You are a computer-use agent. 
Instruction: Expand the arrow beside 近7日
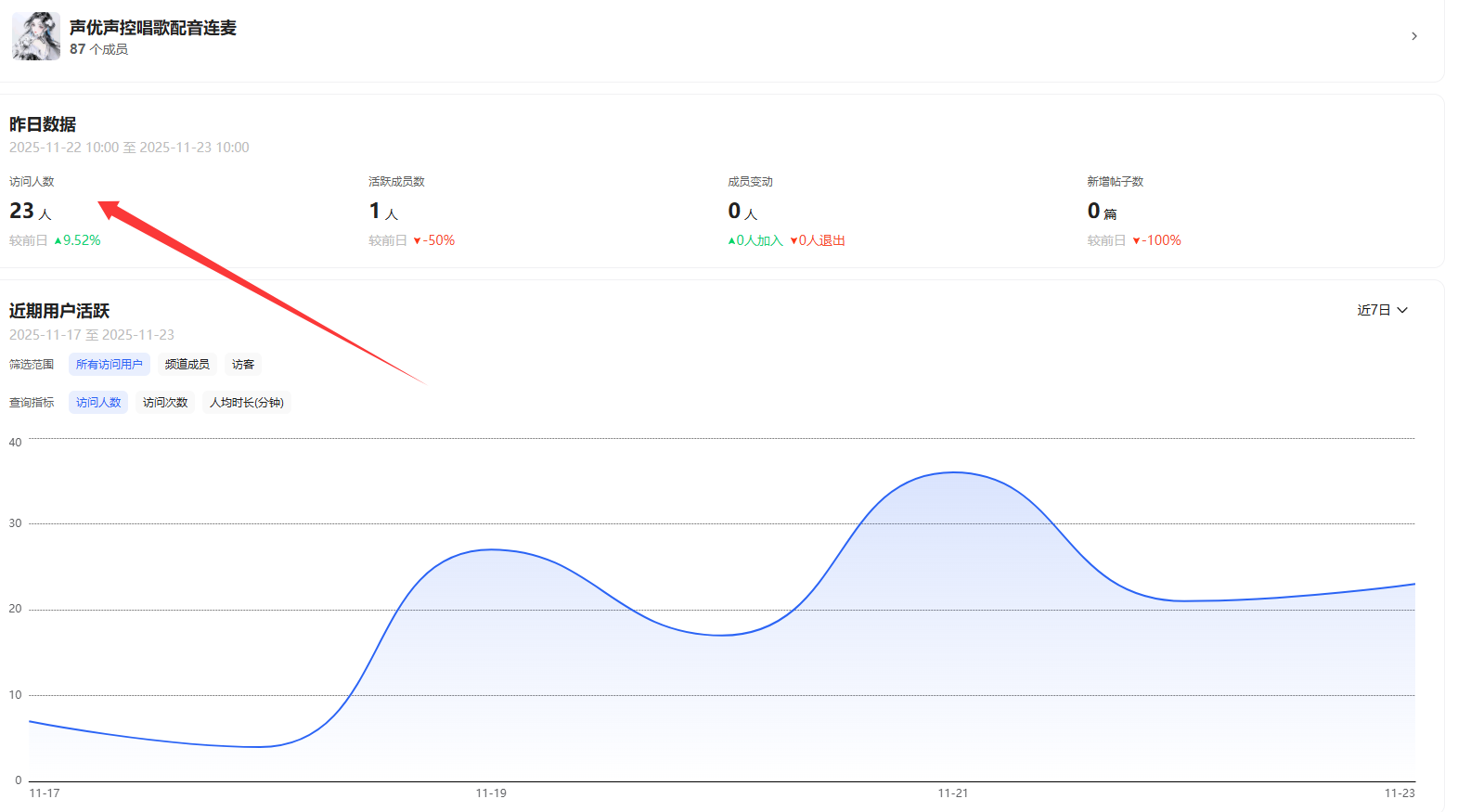1402,310
